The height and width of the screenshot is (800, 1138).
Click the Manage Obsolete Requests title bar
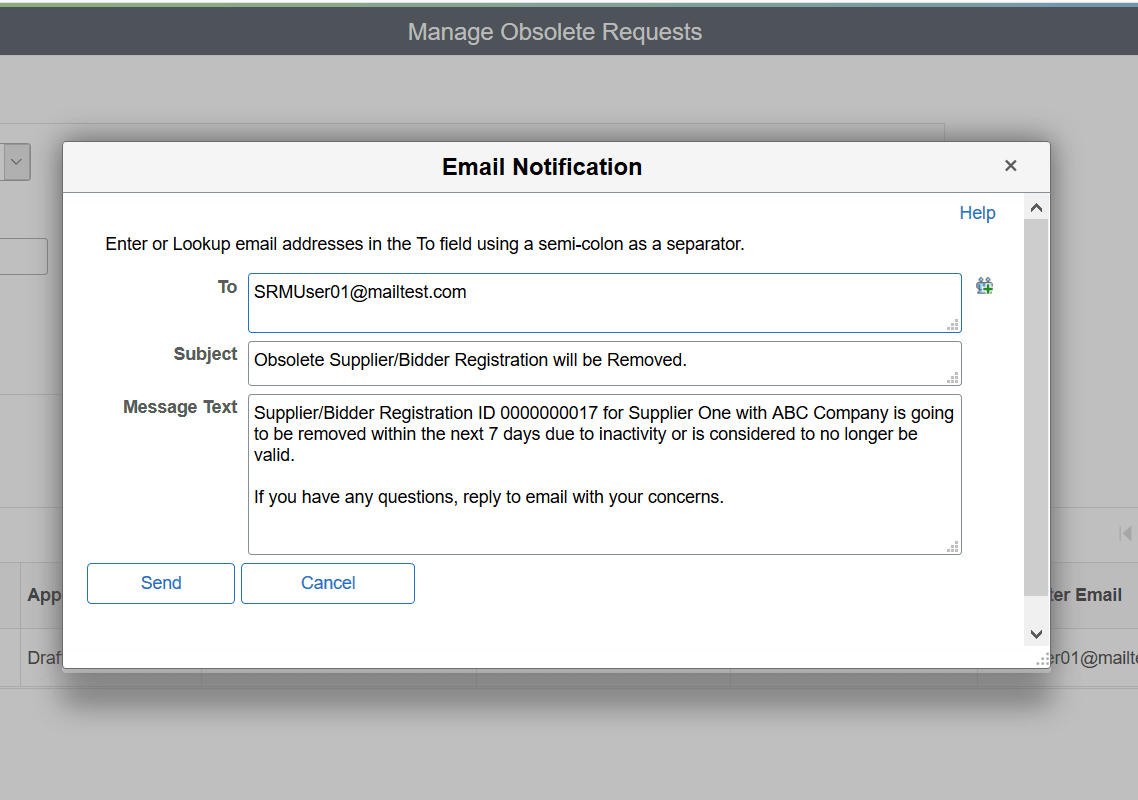point(555,31)
